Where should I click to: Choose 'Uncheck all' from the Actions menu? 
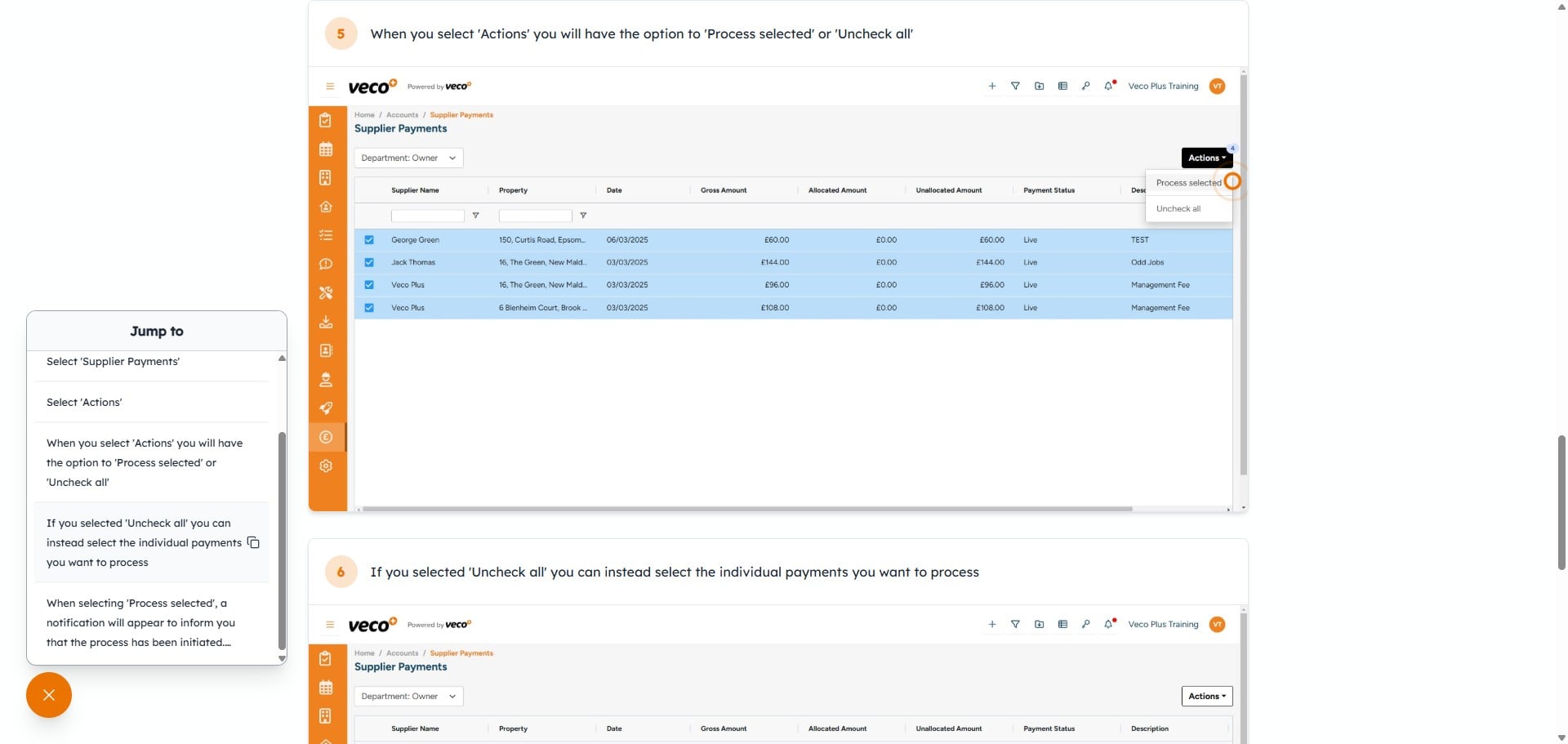[x=1178, y=209]
